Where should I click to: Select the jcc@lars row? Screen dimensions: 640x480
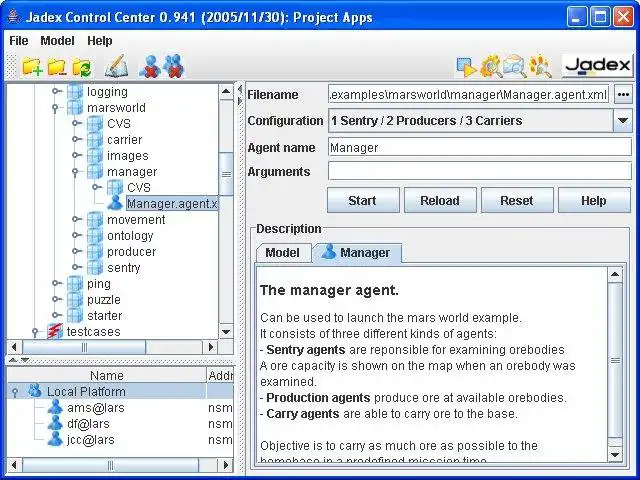coord(120,439)
